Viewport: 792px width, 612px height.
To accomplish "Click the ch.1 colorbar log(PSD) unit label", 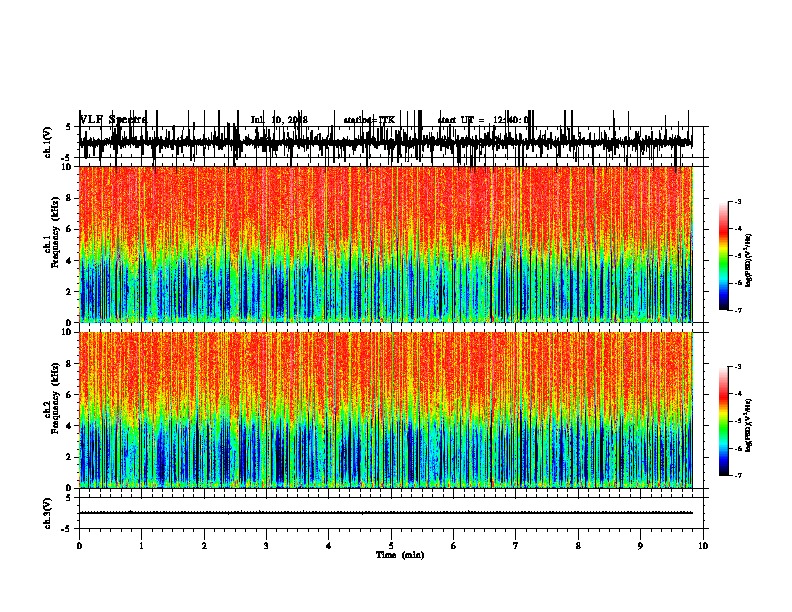I will pos(748,260).
